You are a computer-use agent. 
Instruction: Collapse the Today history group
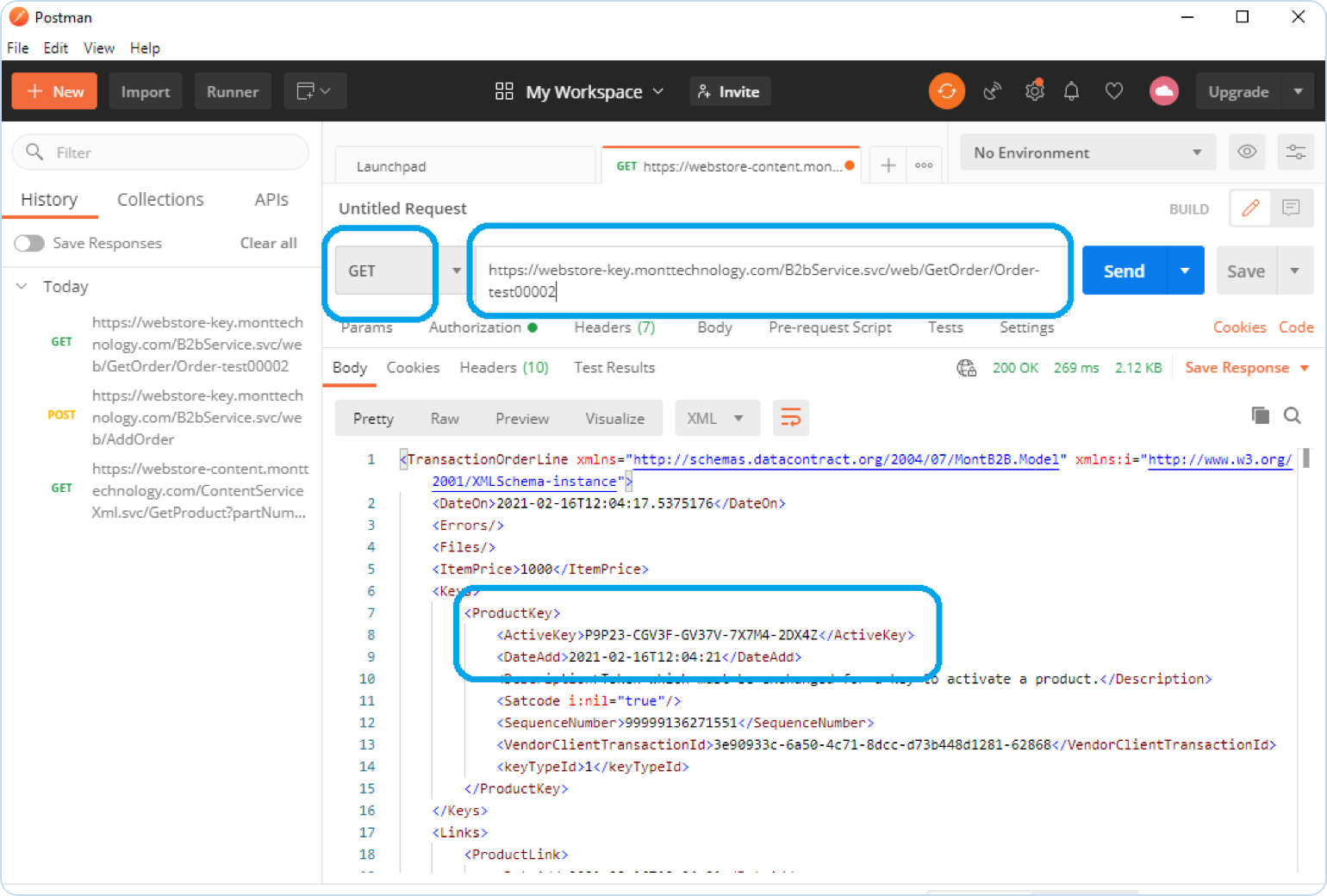pos(22,287)
